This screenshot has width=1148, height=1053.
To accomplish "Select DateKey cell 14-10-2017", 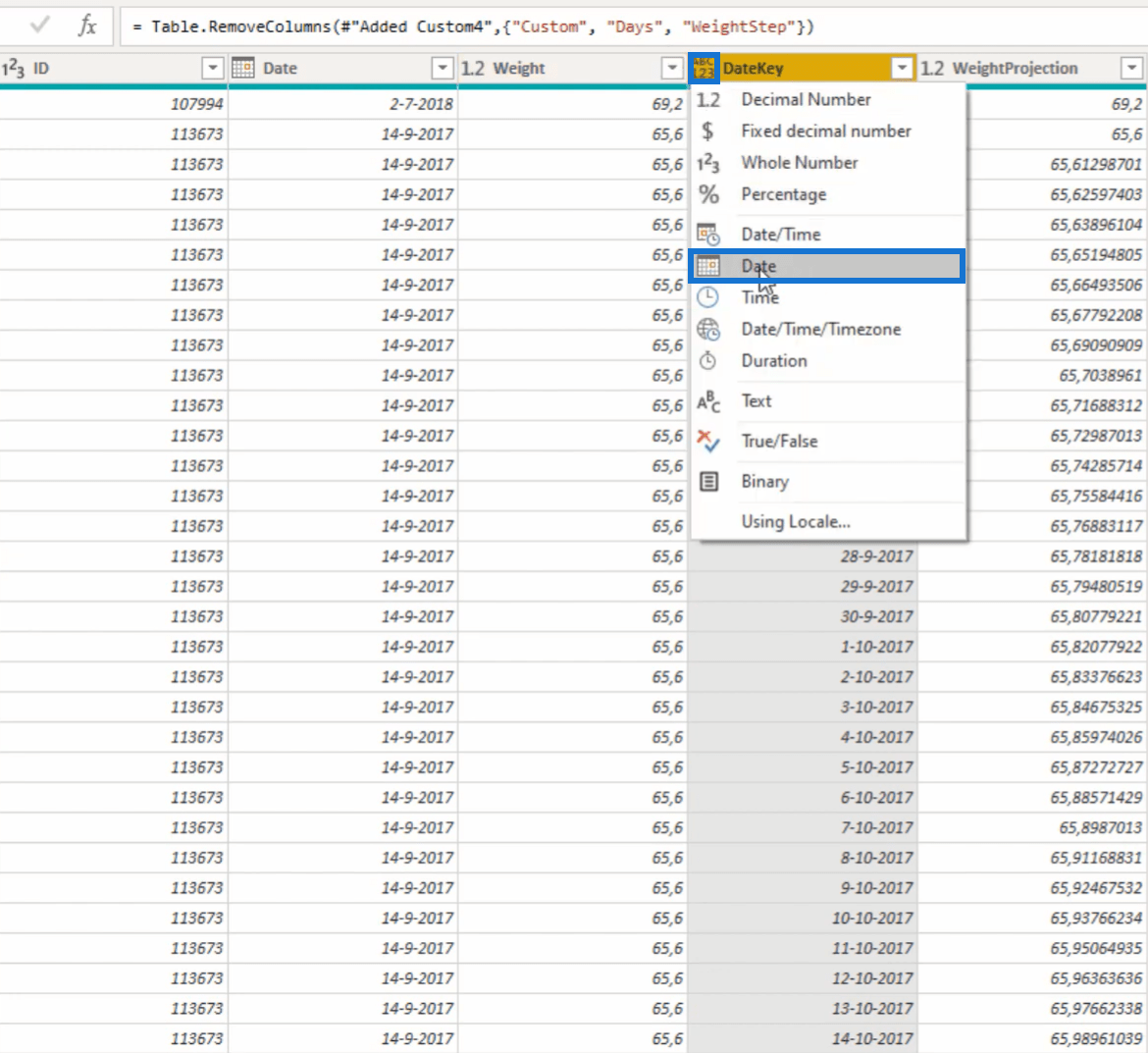I will click(803, 1038).
